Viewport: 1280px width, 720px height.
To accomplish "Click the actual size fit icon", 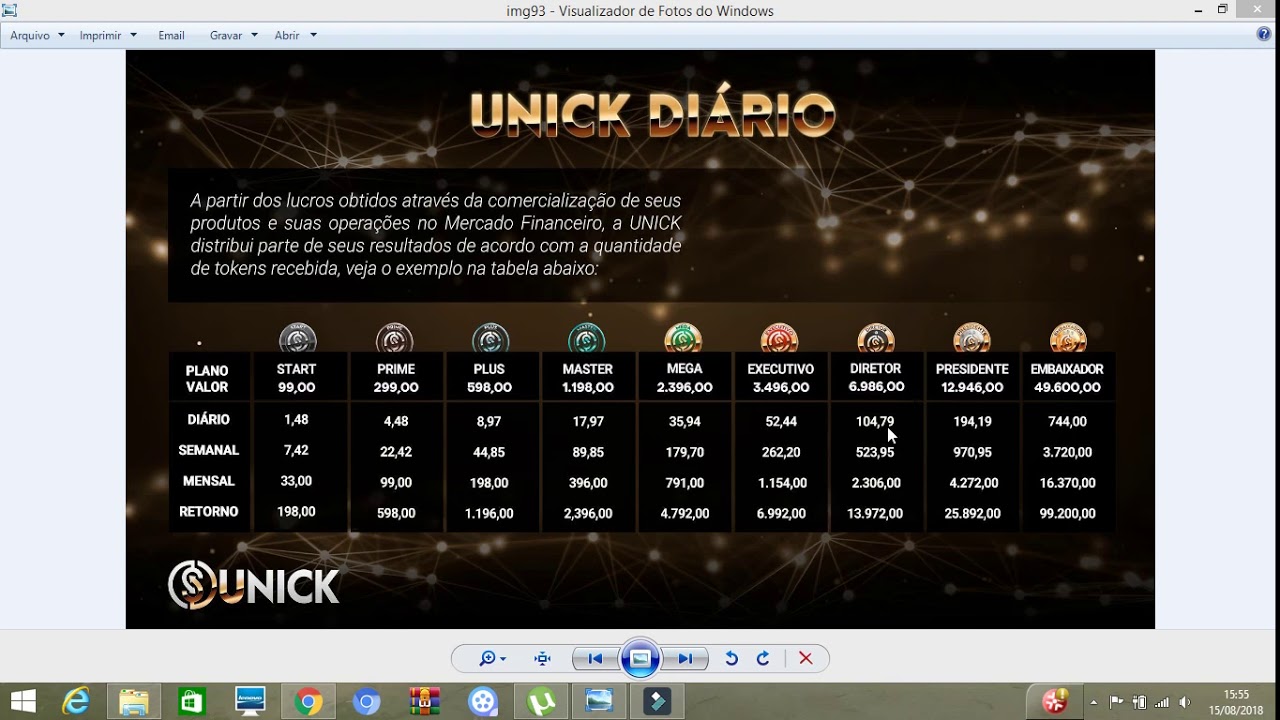I will click(x=543, y=658).
